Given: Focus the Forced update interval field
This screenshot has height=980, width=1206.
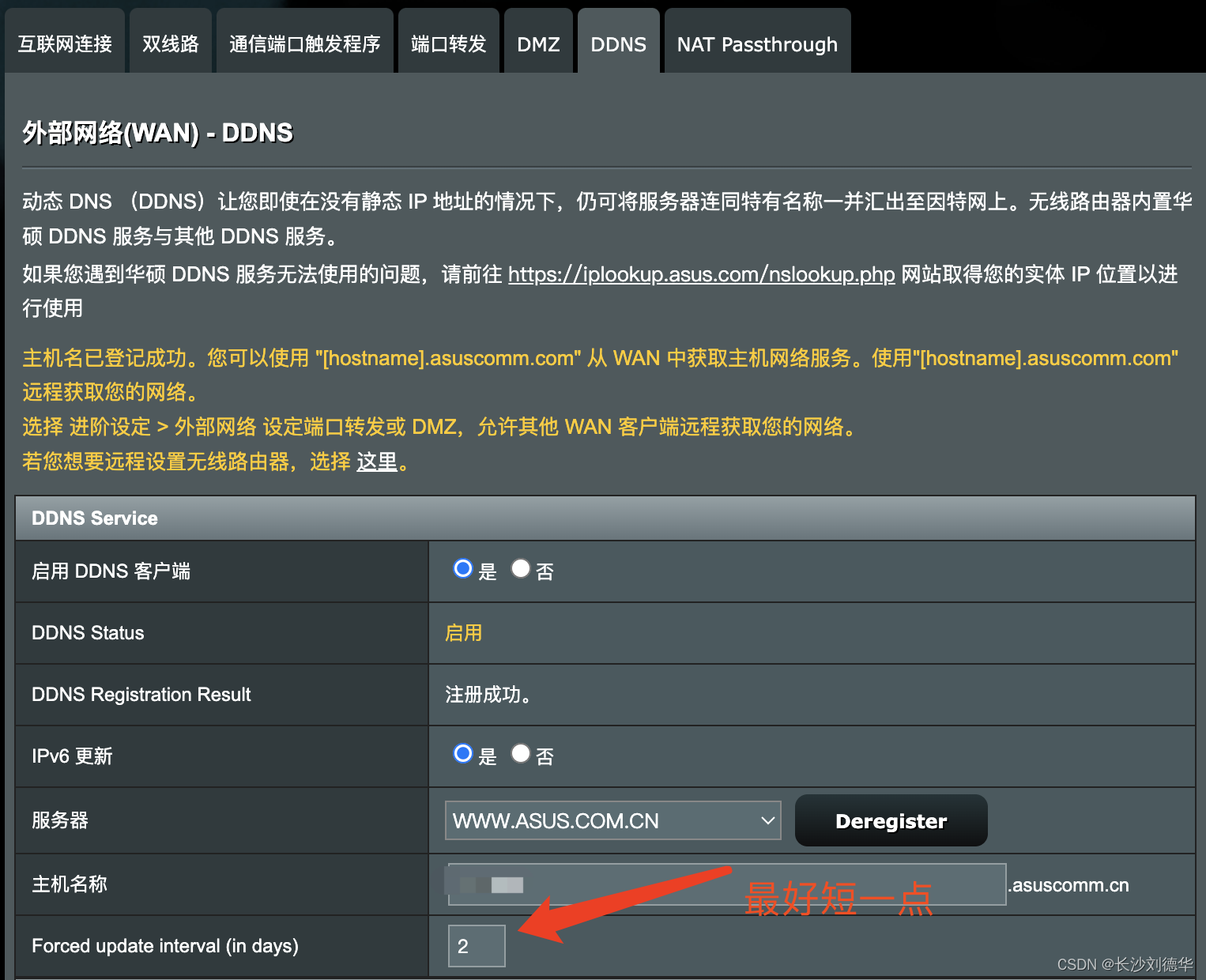Looking at the screenshot, I should [x=477, y=946].
